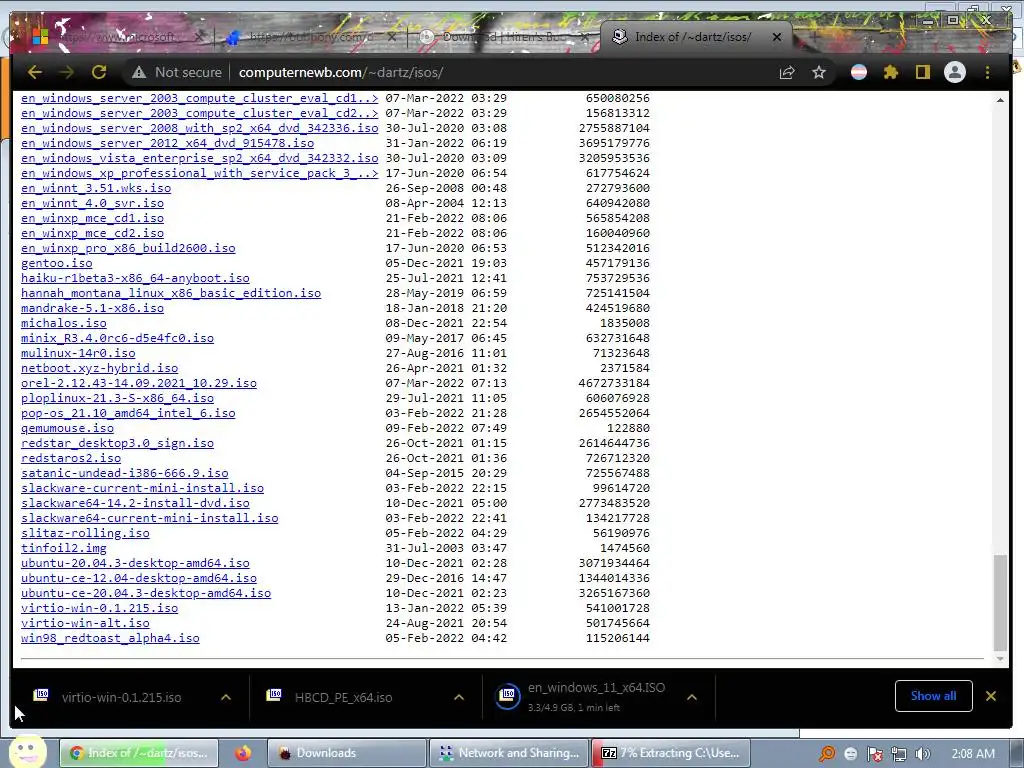Viewport: 1024px width, 768px height.
Task: Click the page scrollbar thumb
Action: coord(1000,602)
